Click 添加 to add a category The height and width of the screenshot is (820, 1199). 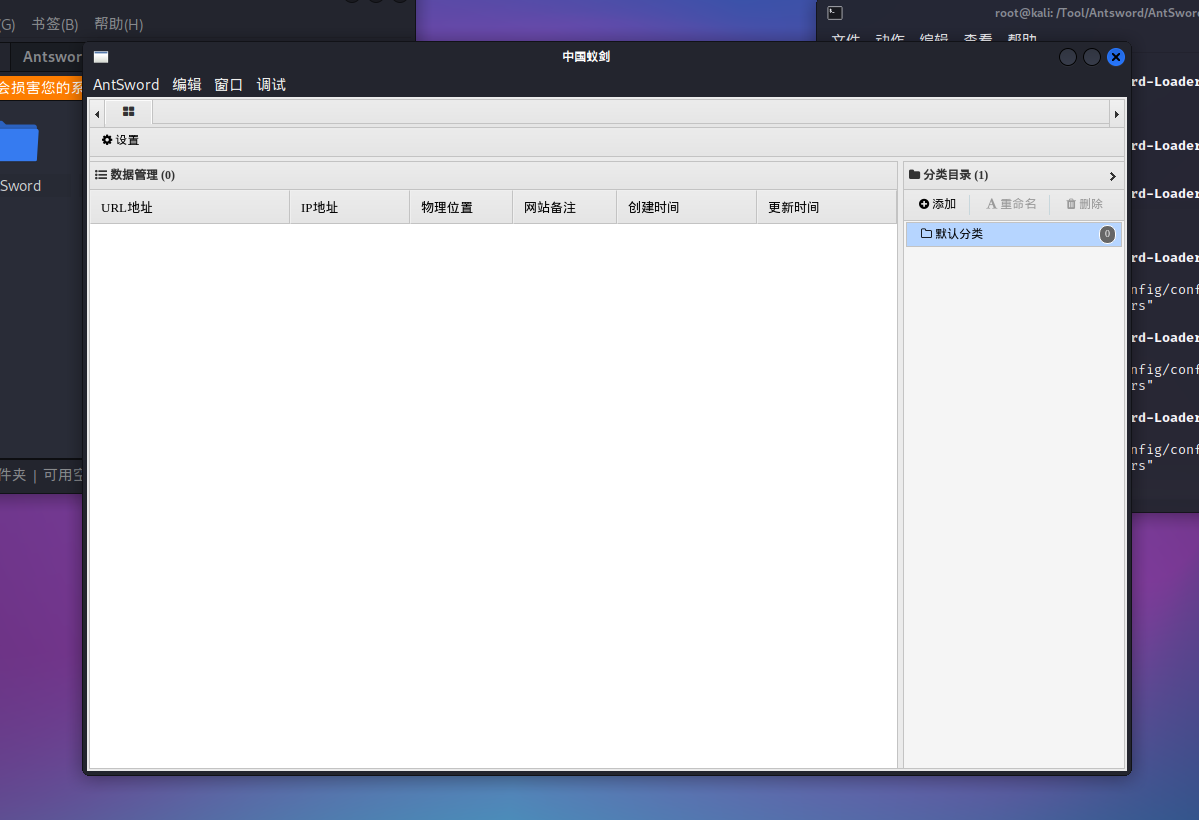click(937, 204)
